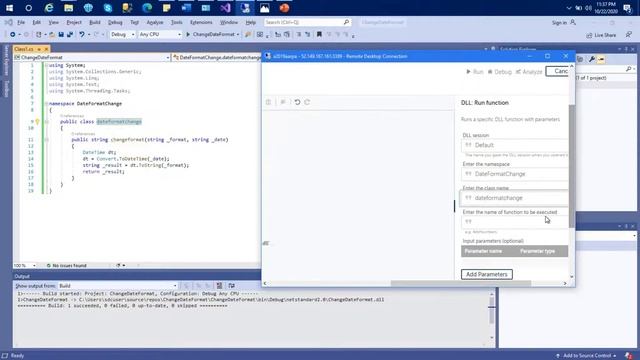The image size is (640, 360).
Task: Click the namespace field with DateFormatChange
Action: (514, 174)
